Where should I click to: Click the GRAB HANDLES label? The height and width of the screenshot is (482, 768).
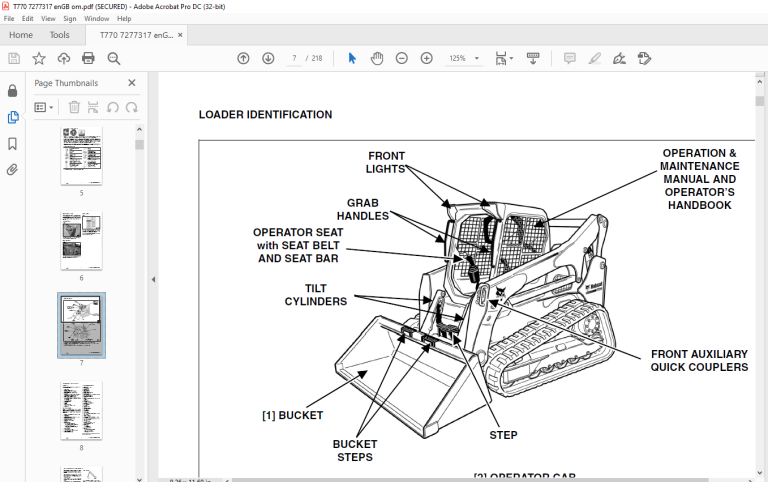pyautogui.click(x=363, y=209)
